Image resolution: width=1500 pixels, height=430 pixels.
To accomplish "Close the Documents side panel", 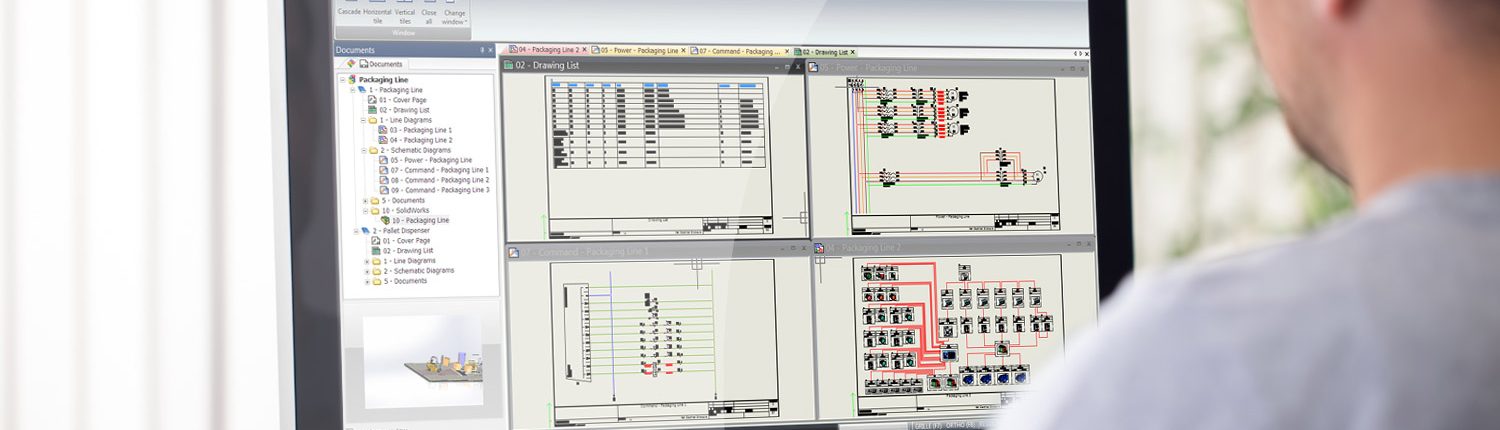I will (492, 50).
